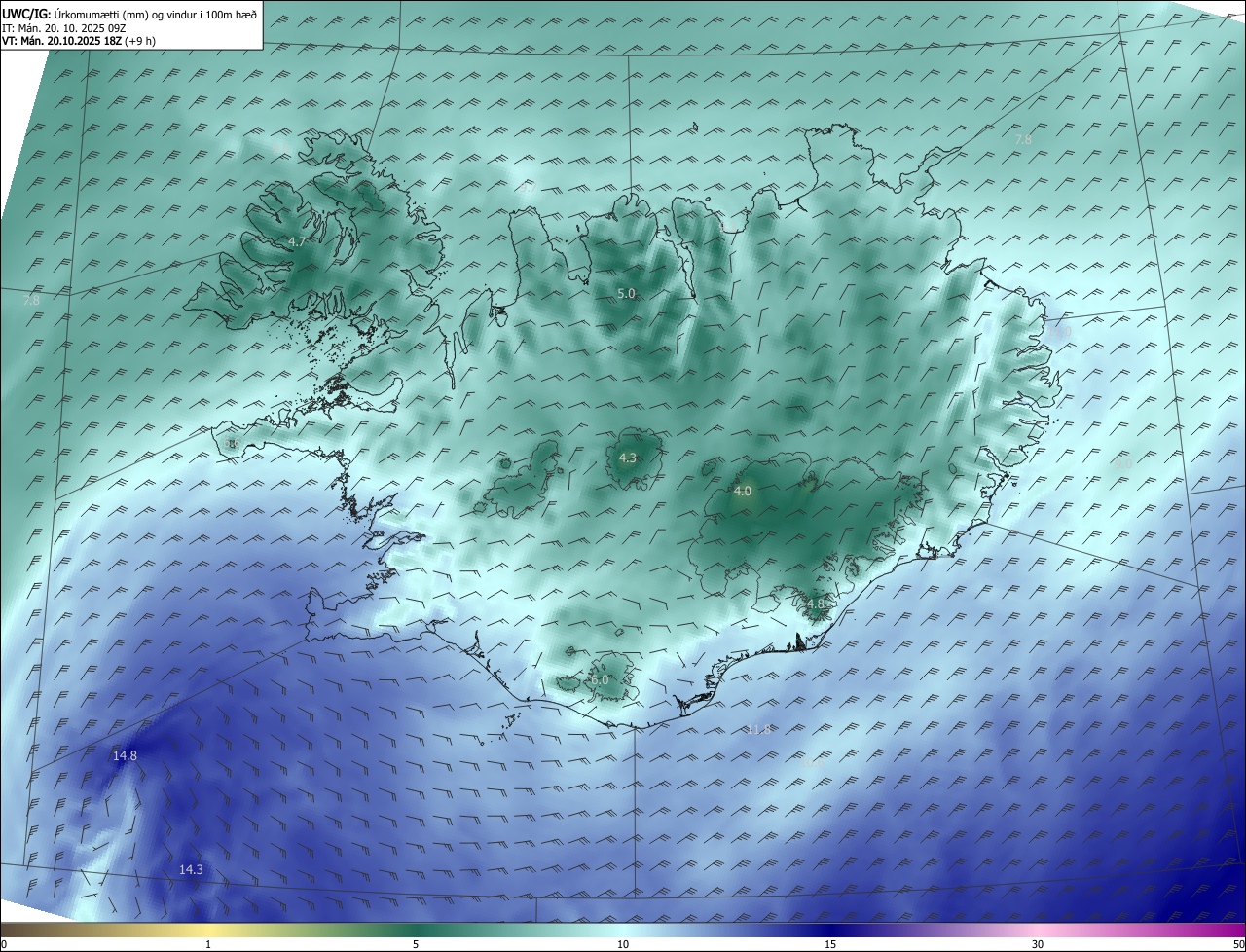Screen dimensions: 1246x952
Task: Click the 11.8 value label off the south coast
Action: (x=758, y=729)
